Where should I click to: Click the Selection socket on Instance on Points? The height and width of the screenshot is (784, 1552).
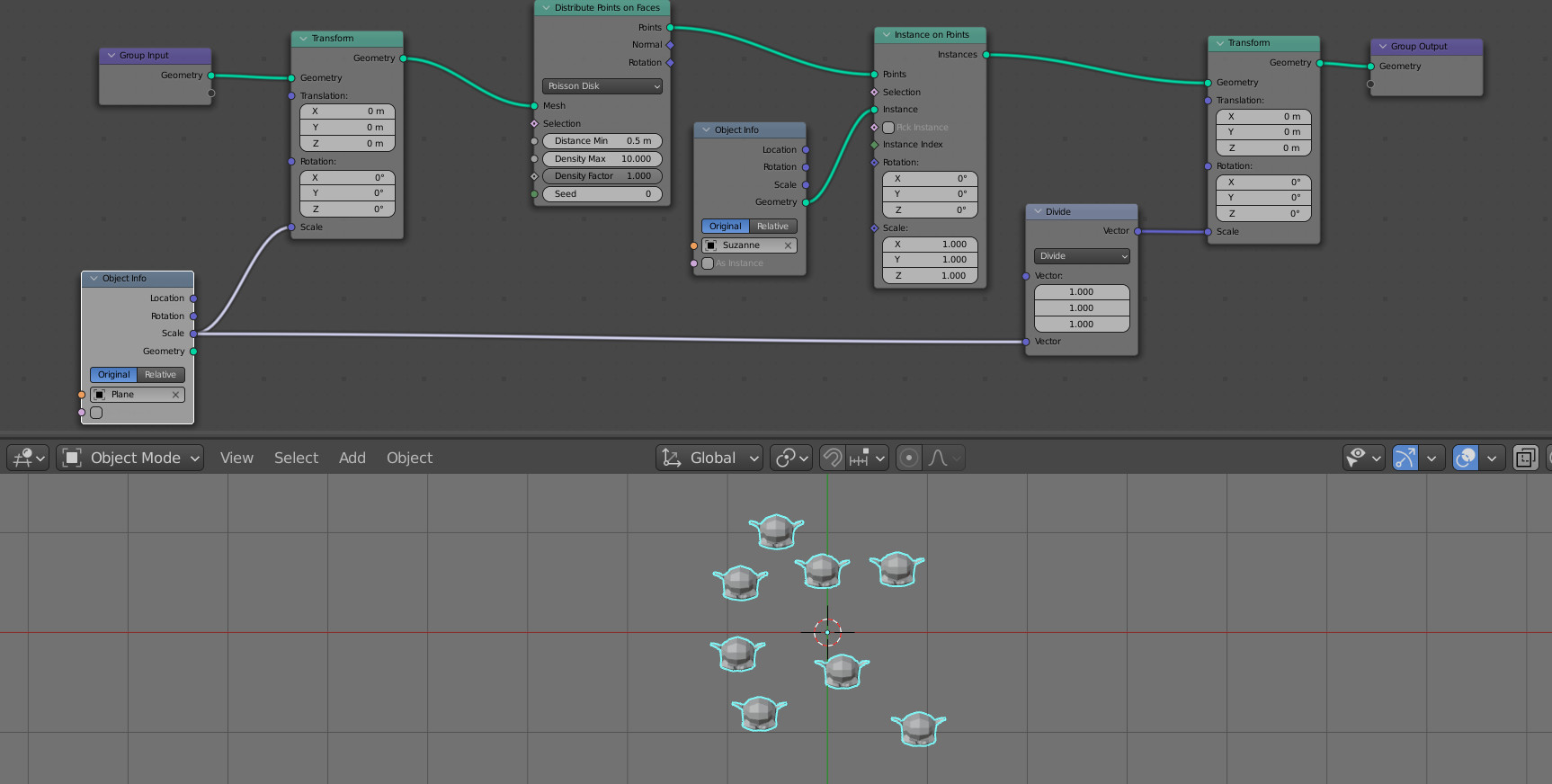[874, 93]
